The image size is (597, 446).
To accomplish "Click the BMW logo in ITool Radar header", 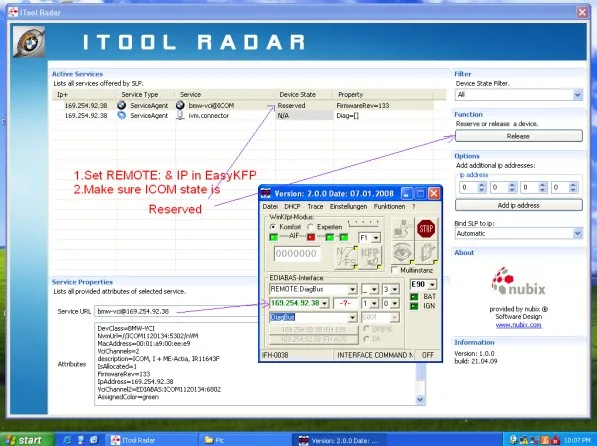I will click(29, 42).
